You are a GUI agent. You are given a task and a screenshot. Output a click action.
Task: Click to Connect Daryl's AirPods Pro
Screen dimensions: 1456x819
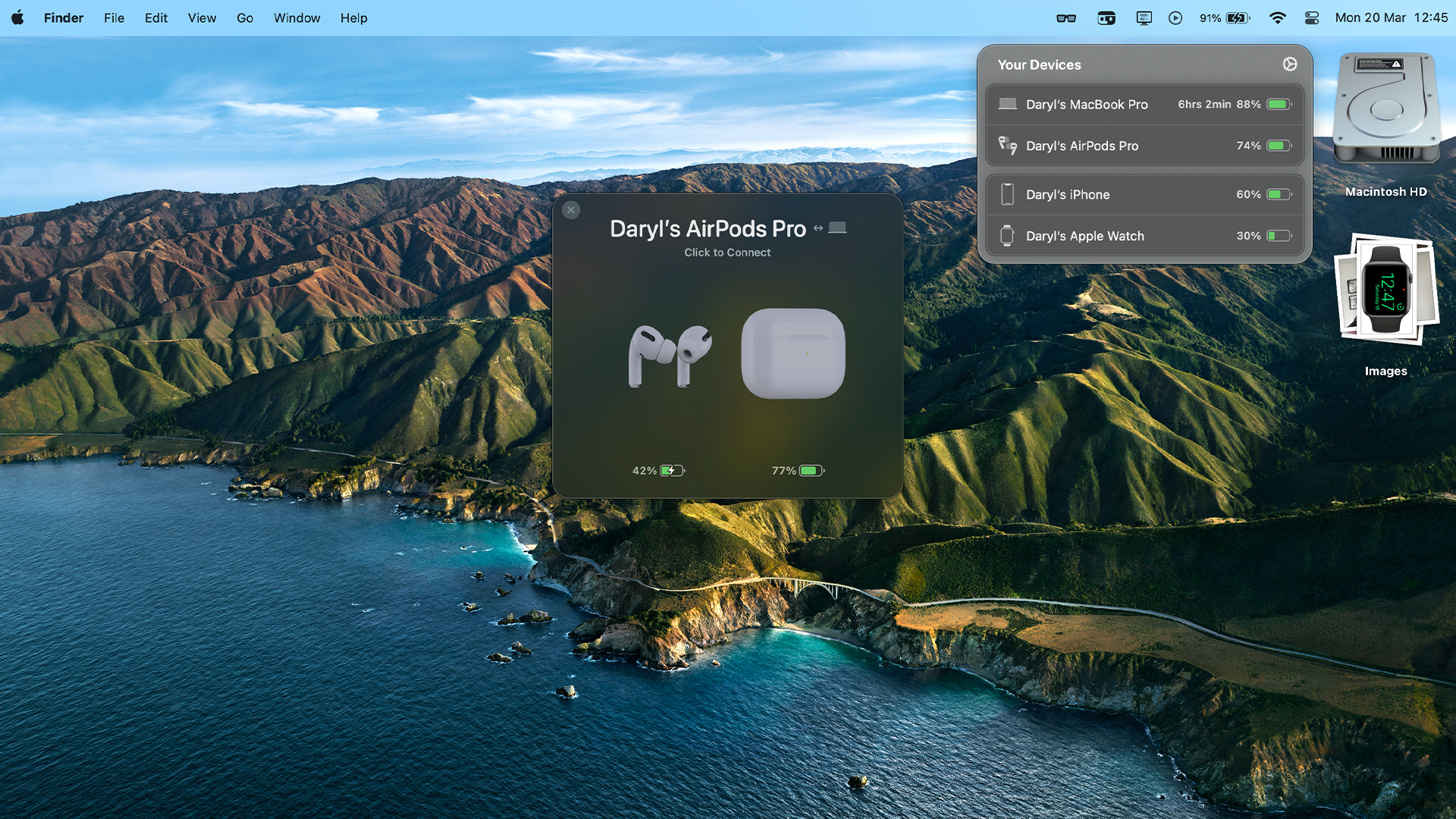(x=726, y=253)
